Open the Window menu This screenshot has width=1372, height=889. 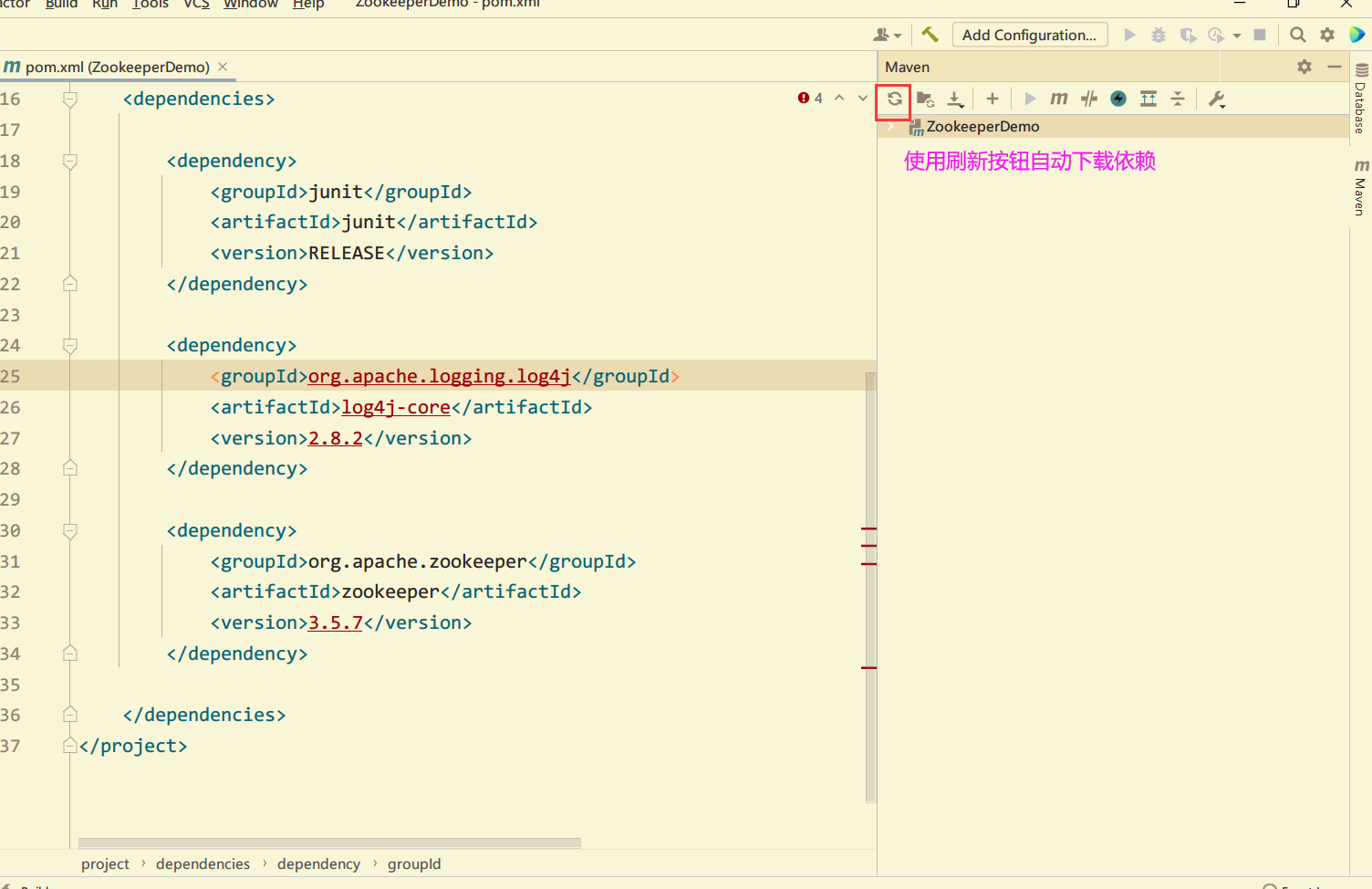click(251, 4)
